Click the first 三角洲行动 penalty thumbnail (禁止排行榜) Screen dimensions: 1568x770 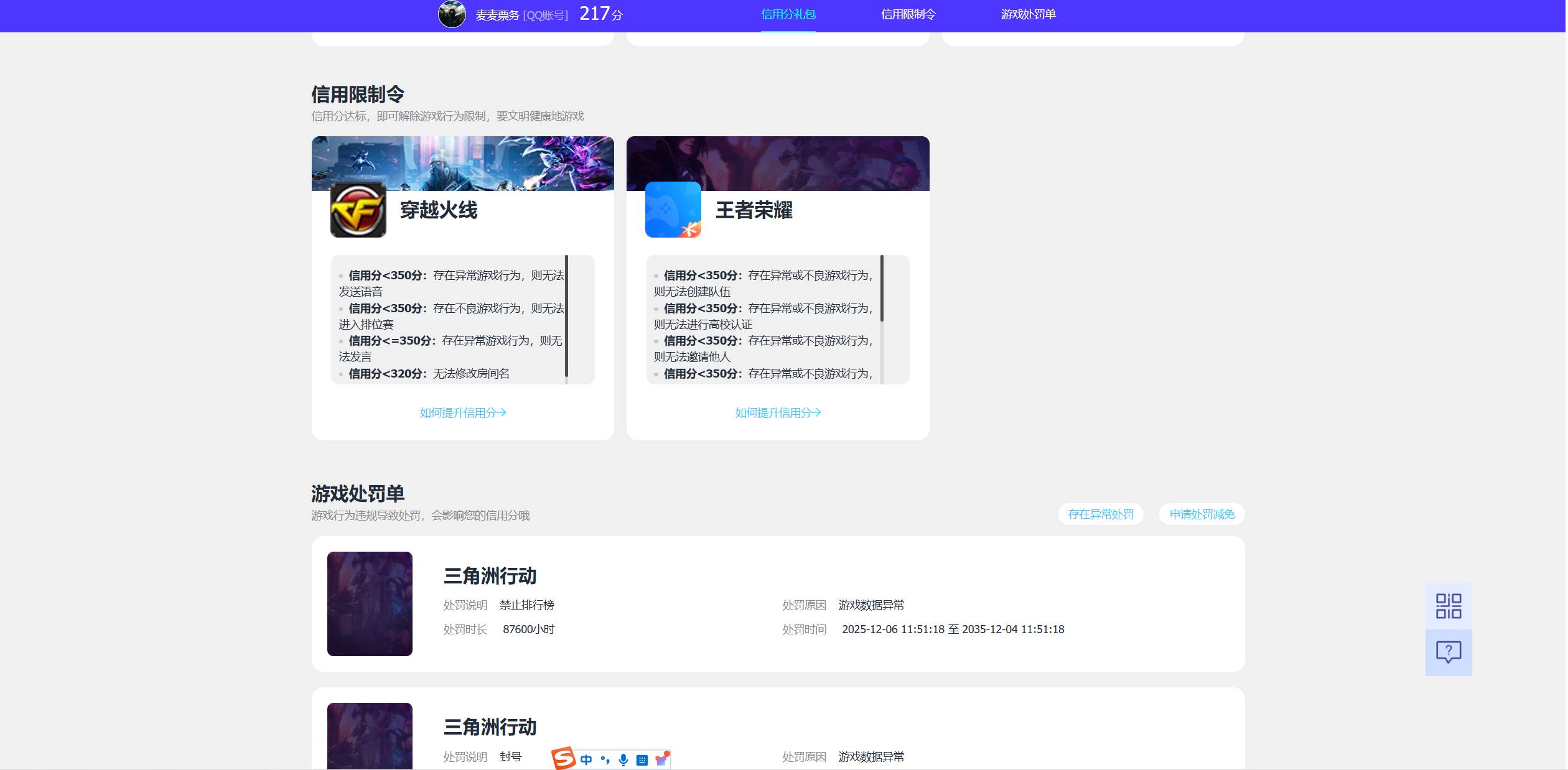370,604
